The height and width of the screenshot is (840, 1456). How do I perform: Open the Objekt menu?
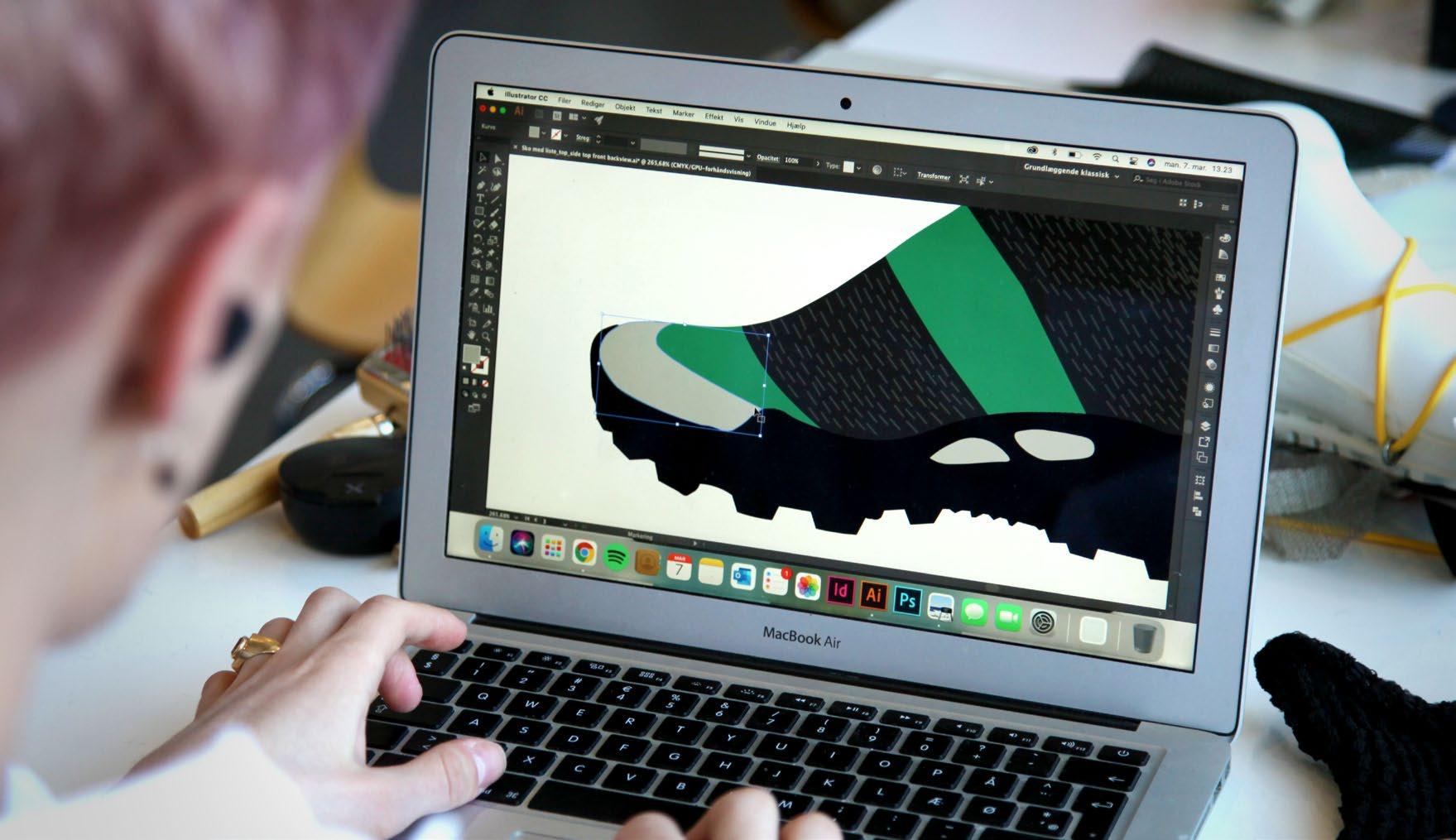(x=625, y=108)
